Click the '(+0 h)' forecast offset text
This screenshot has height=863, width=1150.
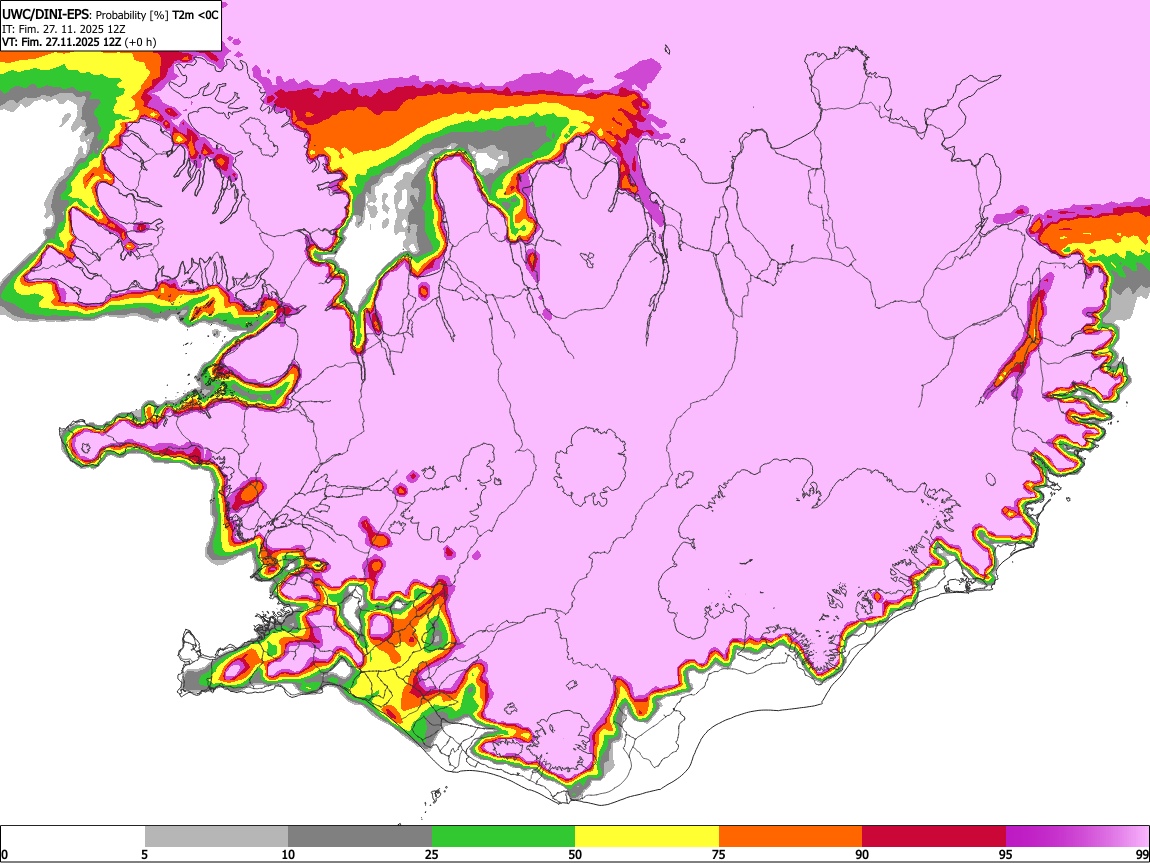tap(140, 42)
